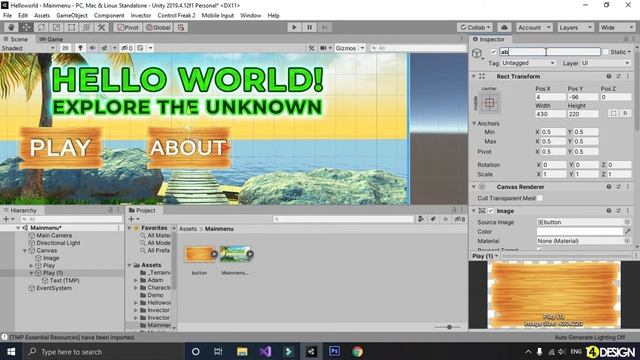Viewport: 640px width, 360px height.
Task: Switch to the Game tab
Action: coord(51,39)
